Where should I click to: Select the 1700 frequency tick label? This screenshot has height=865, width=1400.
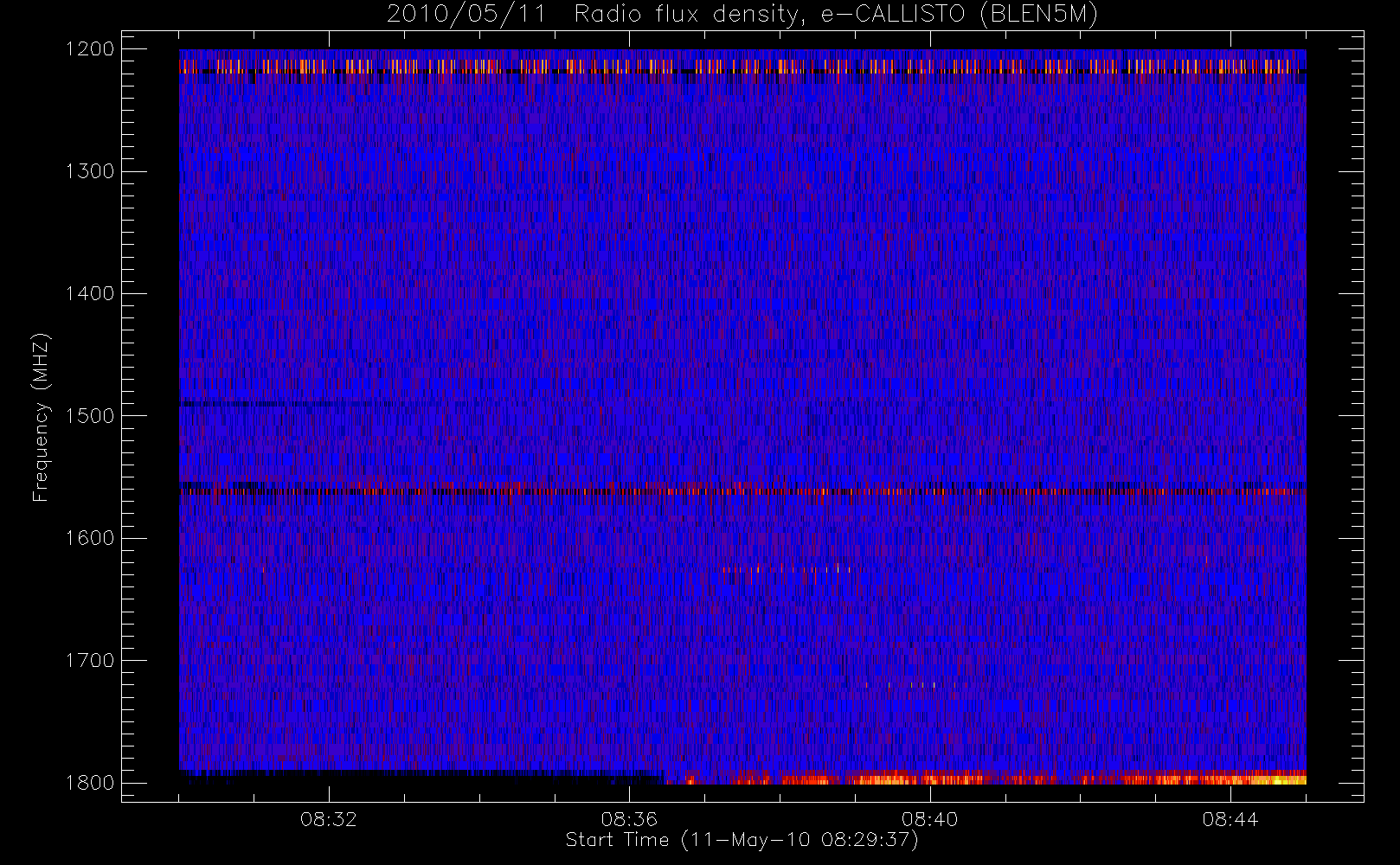pyautogui.click(x=90, y=660)
